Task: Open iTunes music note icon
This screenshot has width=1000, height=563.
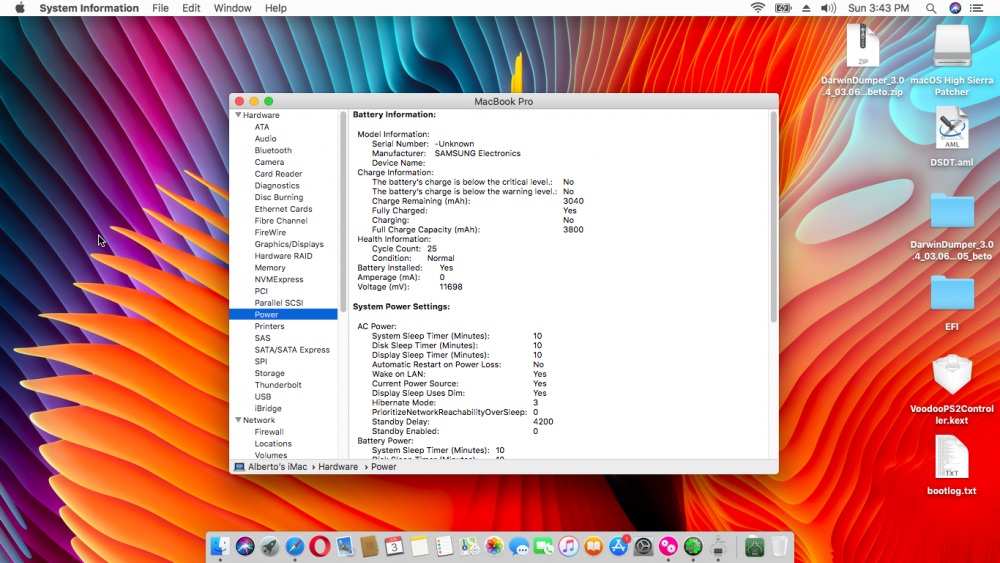Action: point(568,546)
